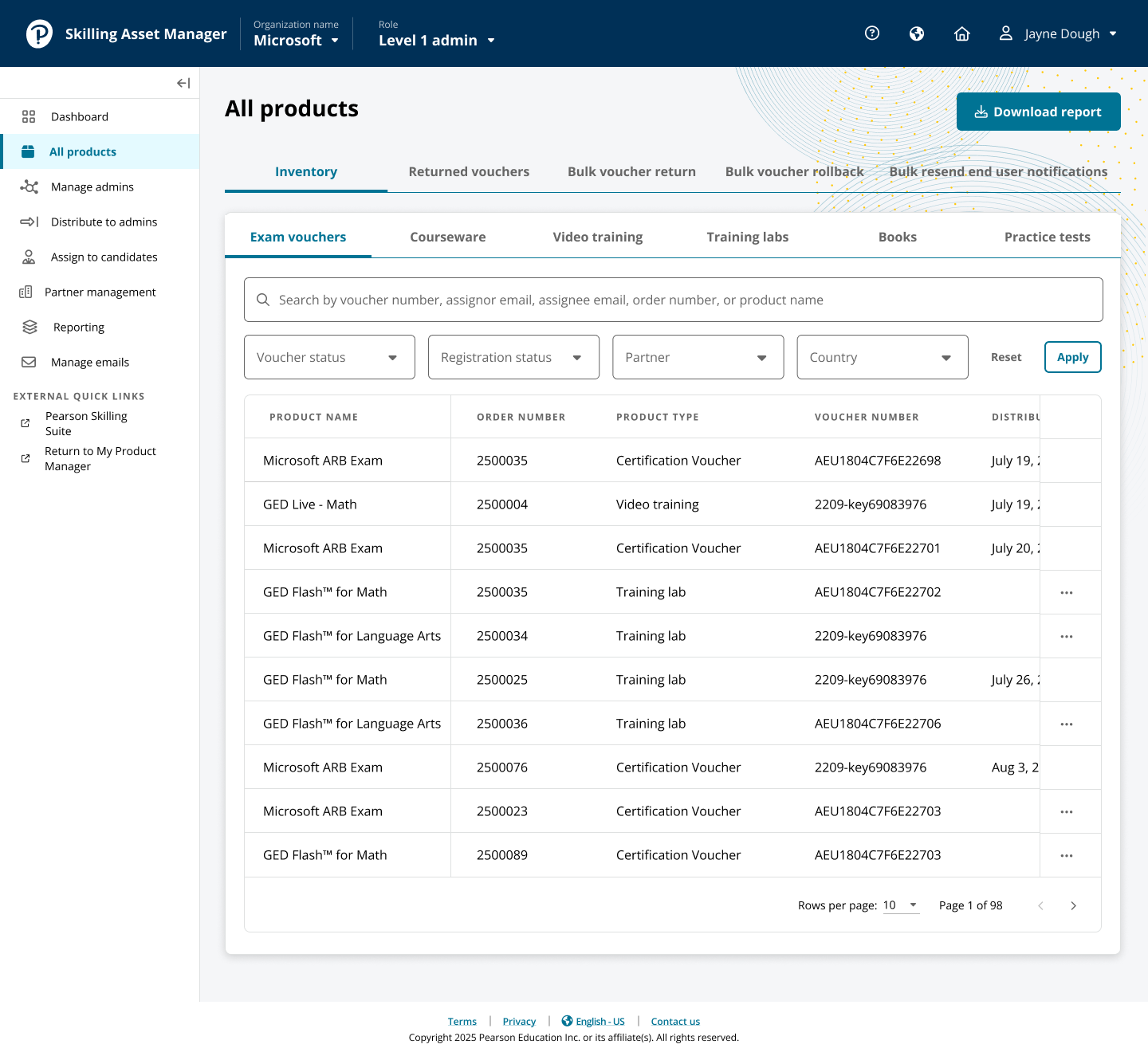Click the Pearson logo icon

(x=39, y=33)
